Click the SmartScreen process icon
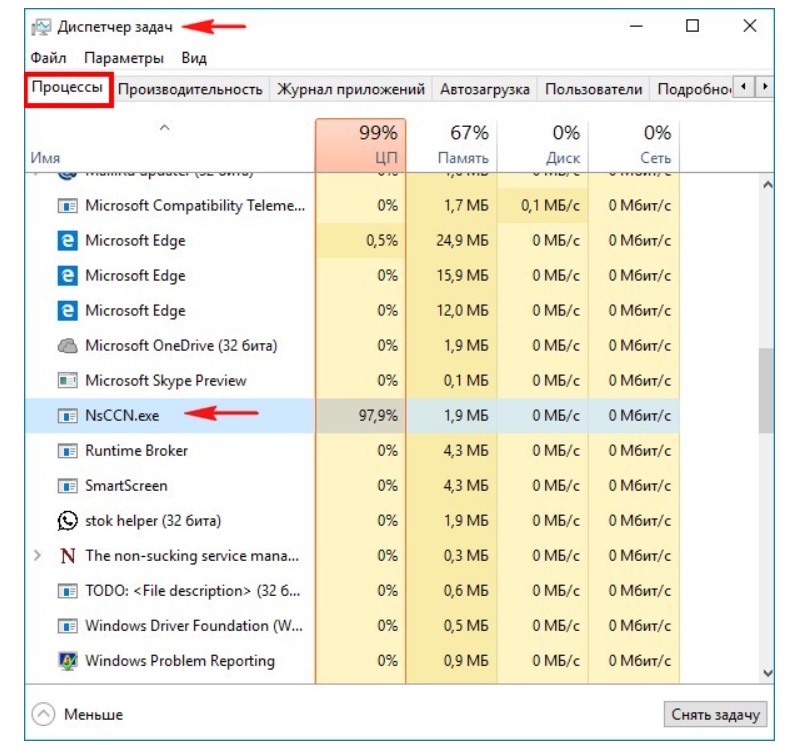Screen dimensions: 802x747 [x=68, y=486]
